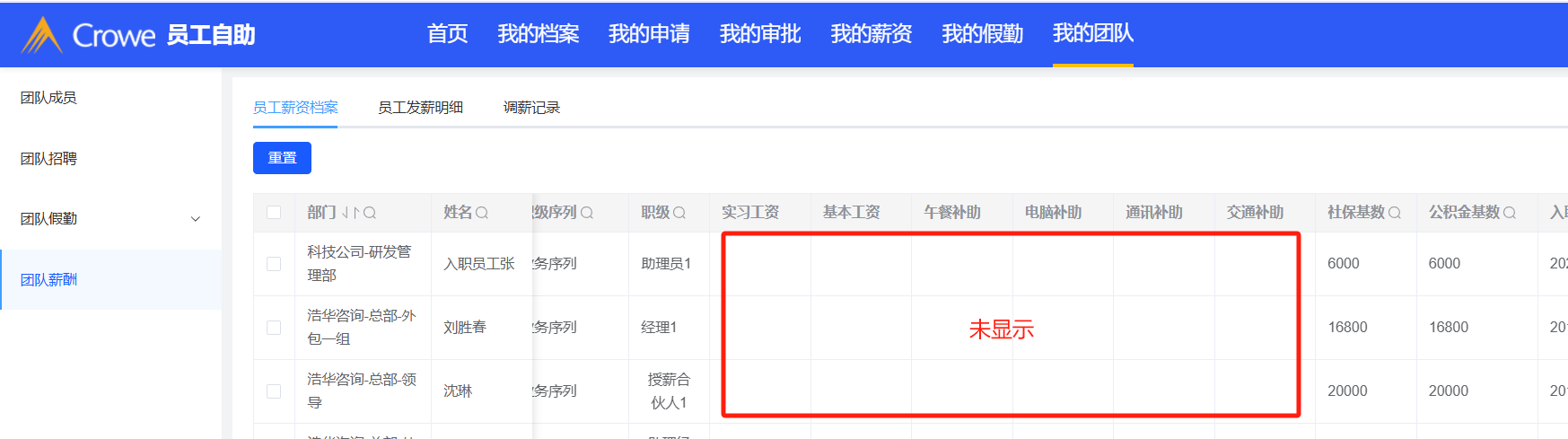
Task: Open 我的申请 in top navigation
Action: 649,34
